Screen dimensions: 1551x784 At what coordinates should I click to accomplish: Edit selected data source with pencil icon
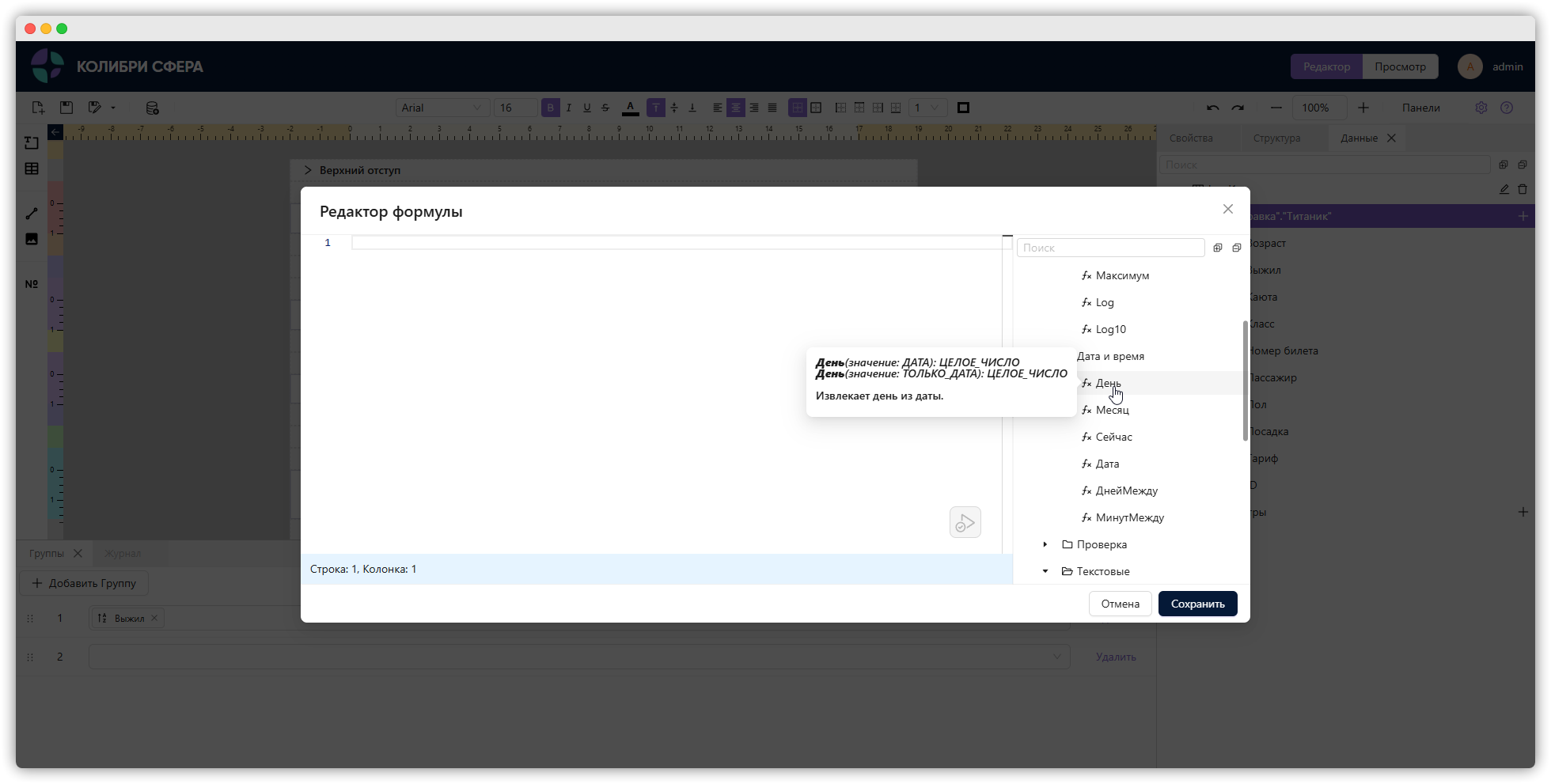(1504, 189)
